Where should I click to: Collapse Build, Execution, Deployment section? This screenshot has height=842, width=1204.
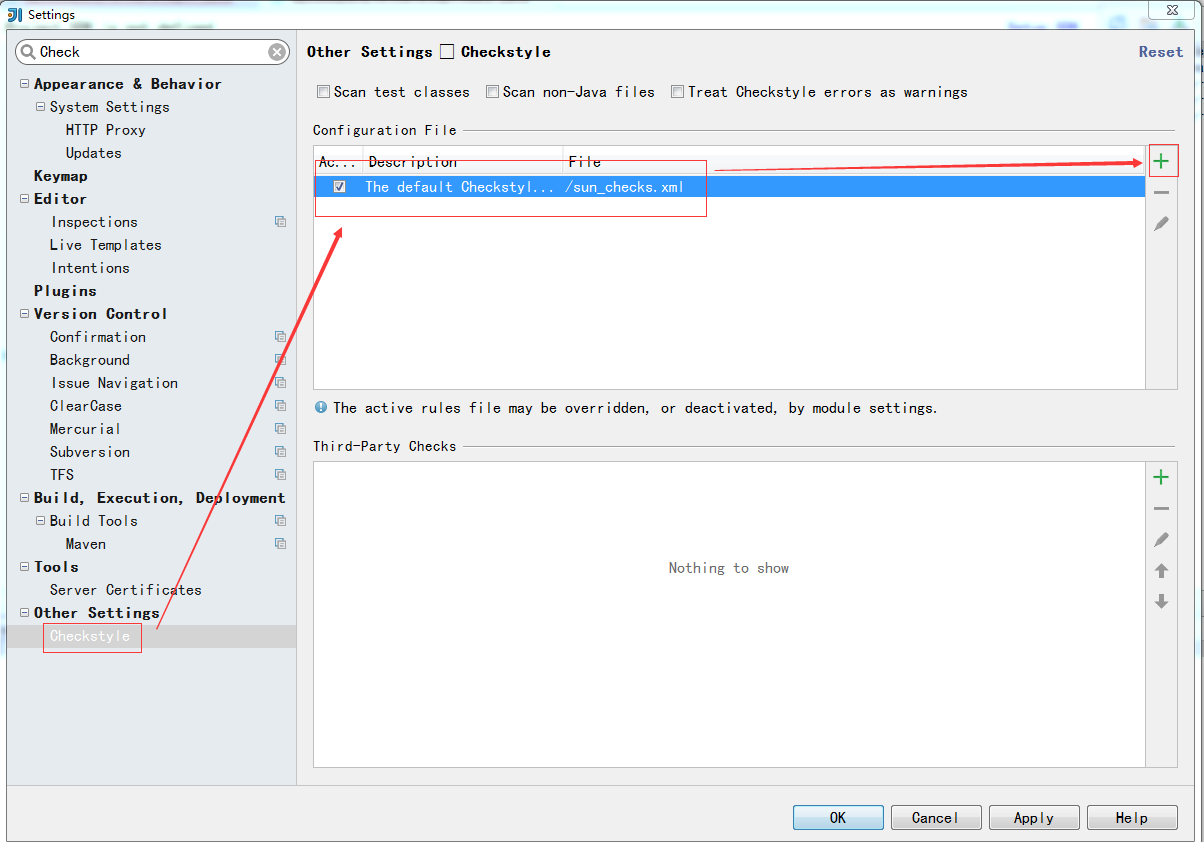24,498
